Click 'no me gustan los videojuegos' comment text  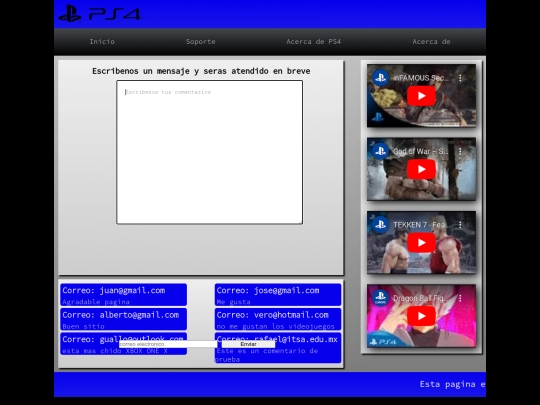pyautogui.click(x=276, y=326)
